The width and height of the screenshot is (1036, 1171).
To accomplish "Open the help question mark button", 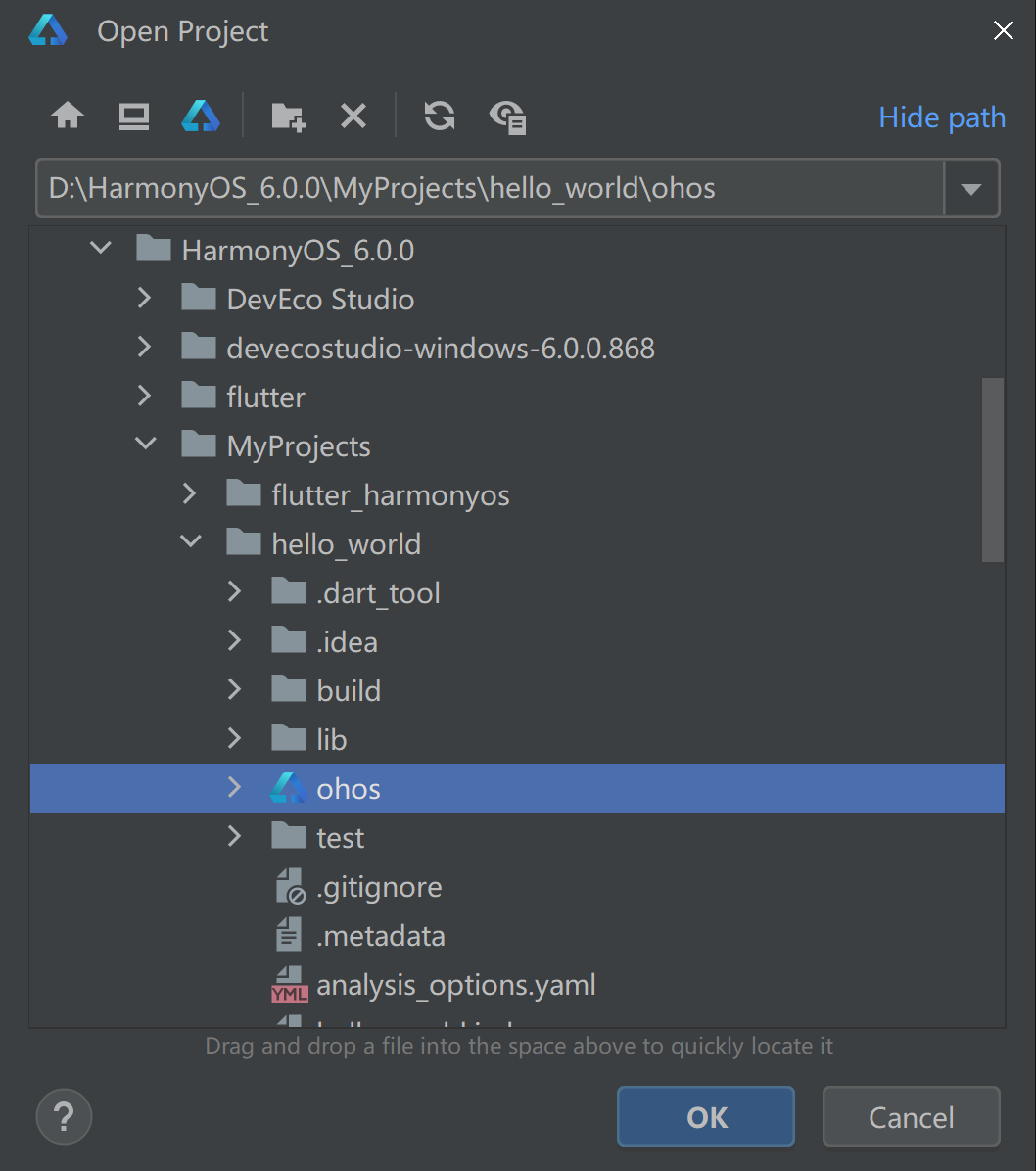I will (x=65, y=1116).
